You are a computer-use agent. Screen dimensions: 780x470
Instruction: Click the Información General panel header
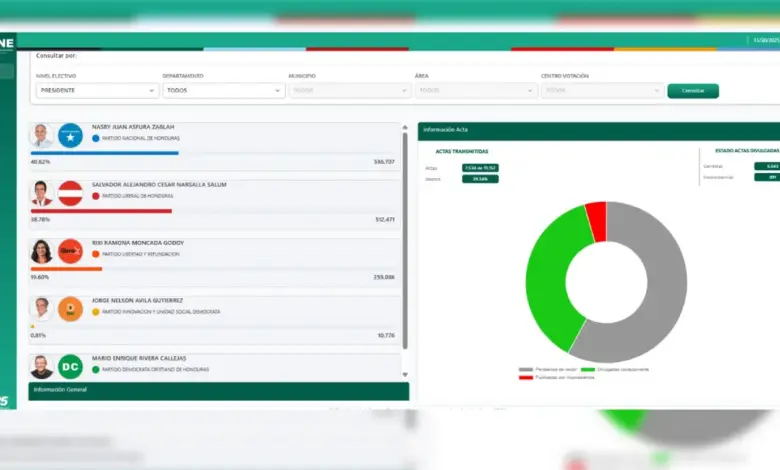[218, 389]
